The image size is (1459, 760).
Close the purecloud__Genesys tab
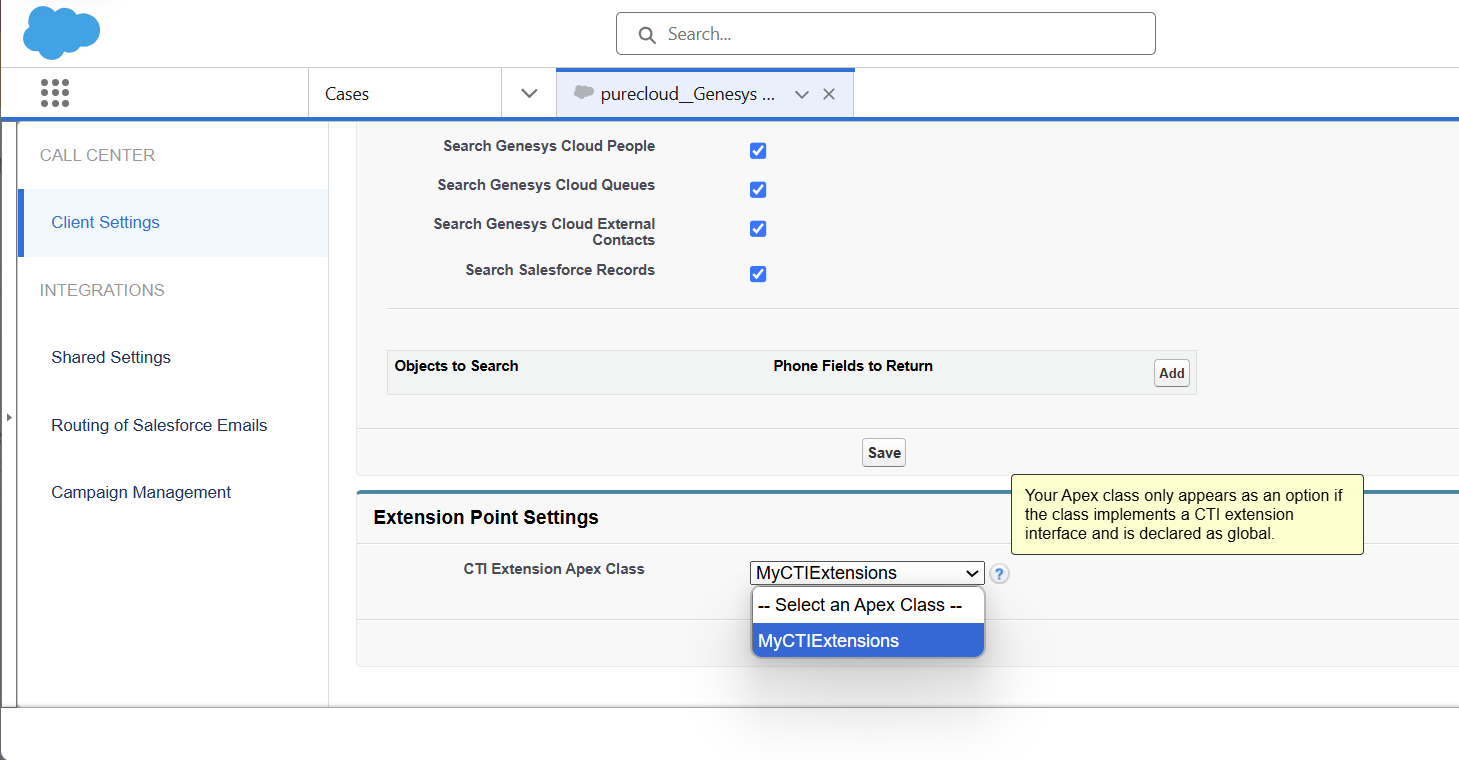[829, 94]
